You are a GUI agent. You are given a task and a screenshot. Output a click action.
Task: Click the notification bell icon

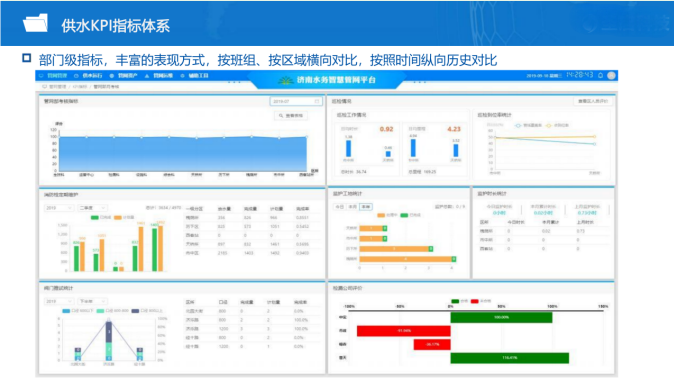pyautogui.click(x=600, y=75)
